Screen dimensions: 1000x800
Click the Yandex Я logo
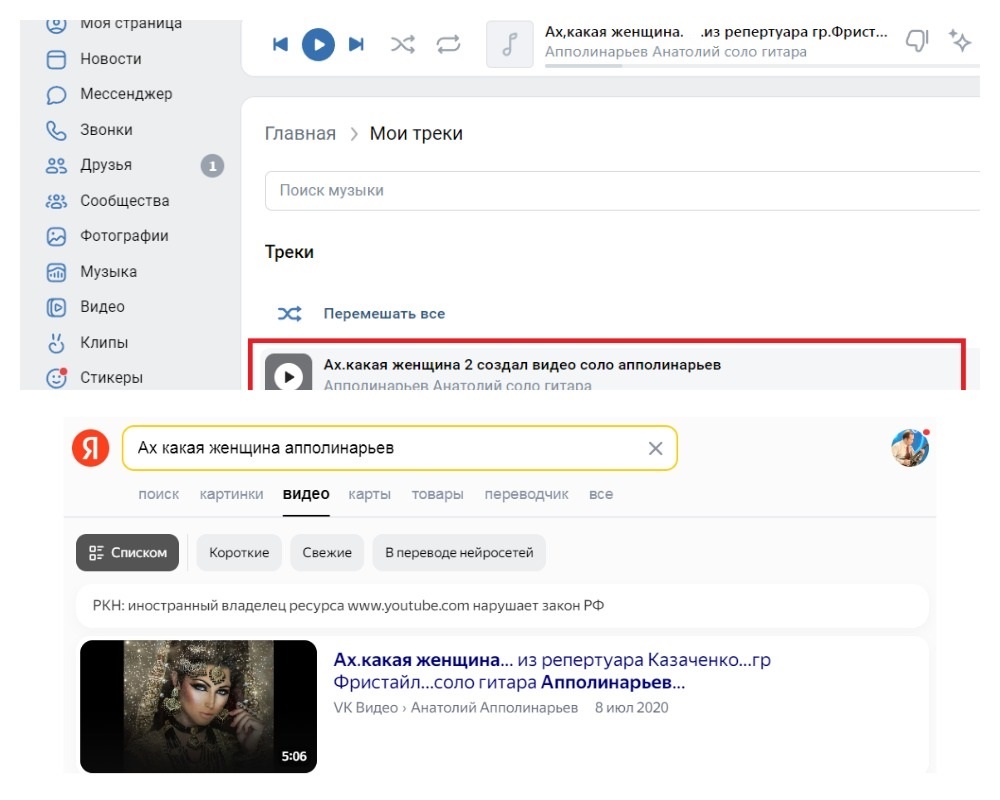coord(91,448)
